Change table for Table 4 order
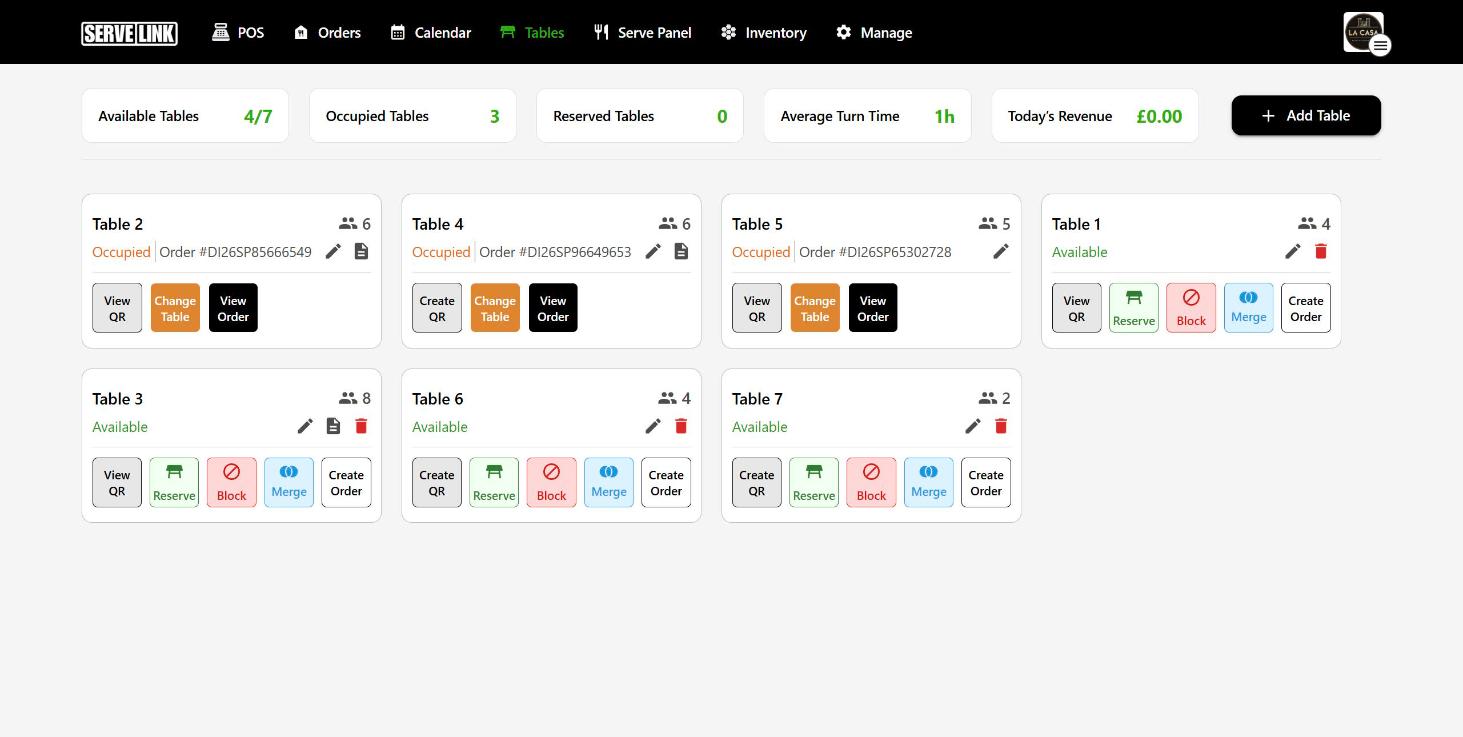 point(495,308)
